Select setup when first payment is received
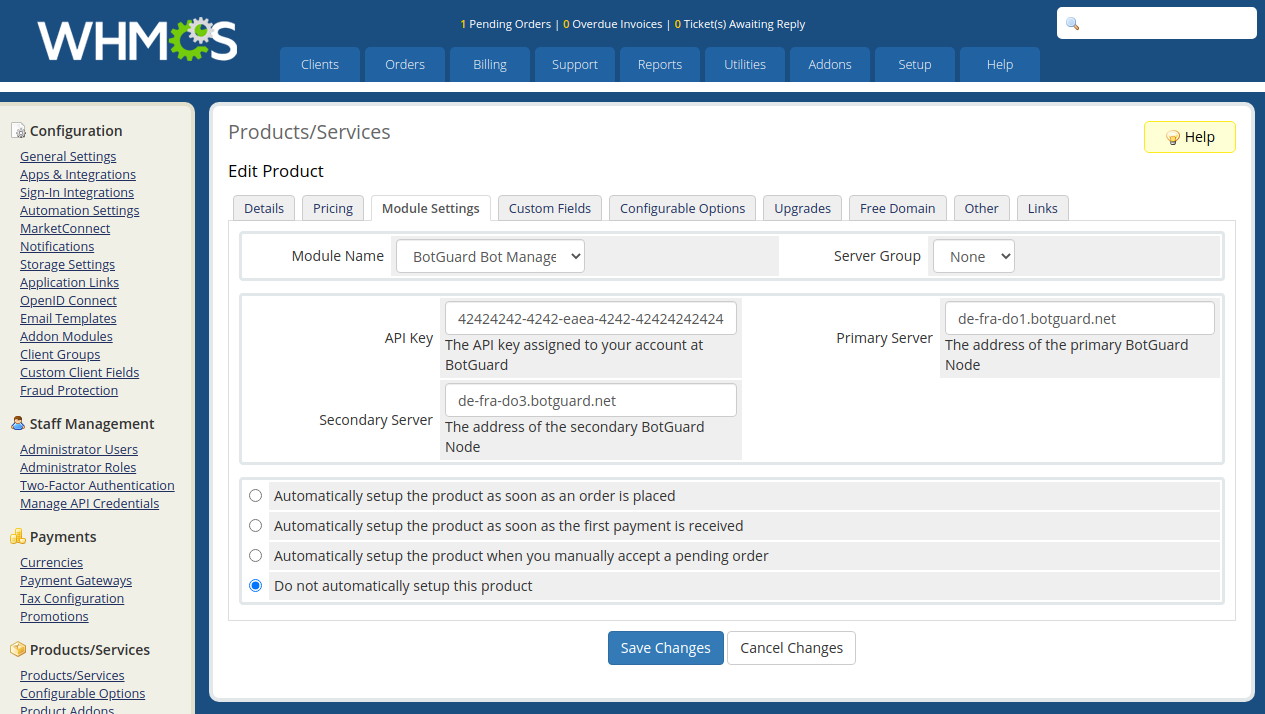This screenshot has width=1265, height=714. coord(256,526)
